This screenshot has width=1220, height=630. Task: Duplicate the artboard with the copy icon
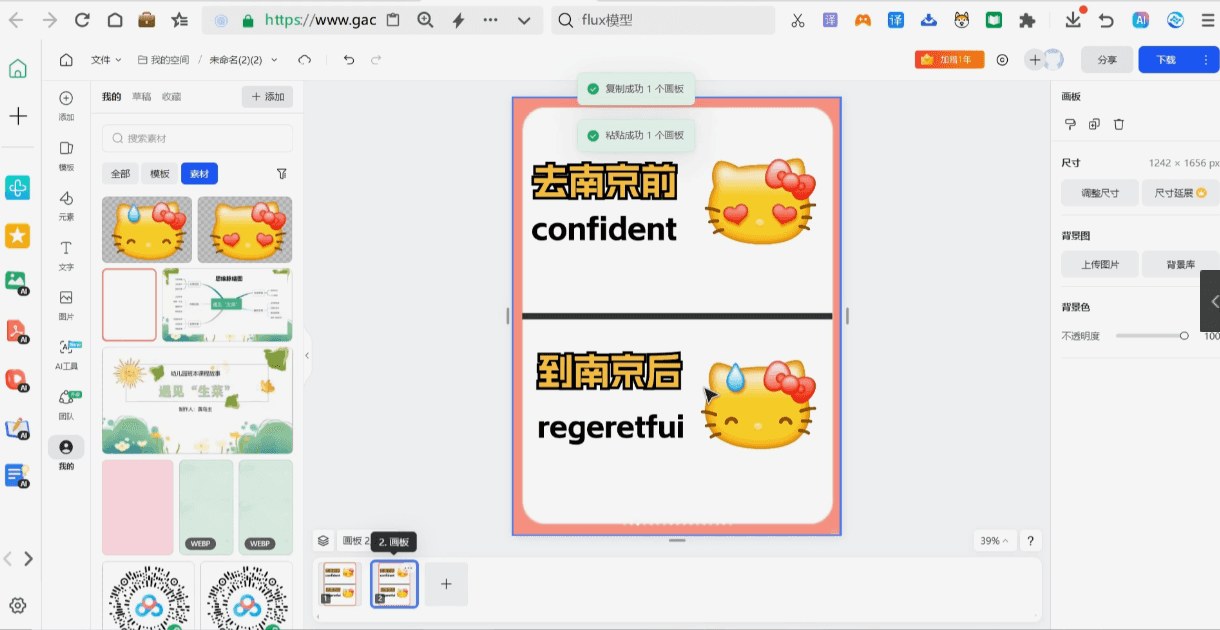click(x=1094, y=124)
